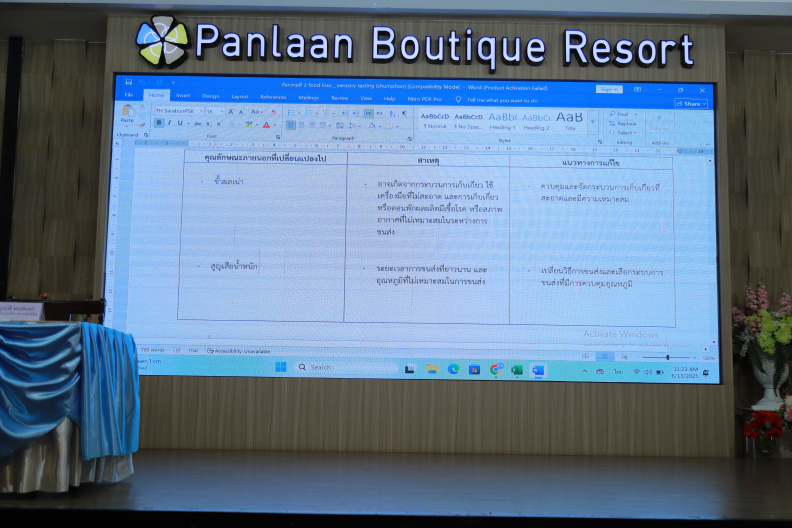Click the taskbar Search box

pyautogui.click(x=346, y=367)
